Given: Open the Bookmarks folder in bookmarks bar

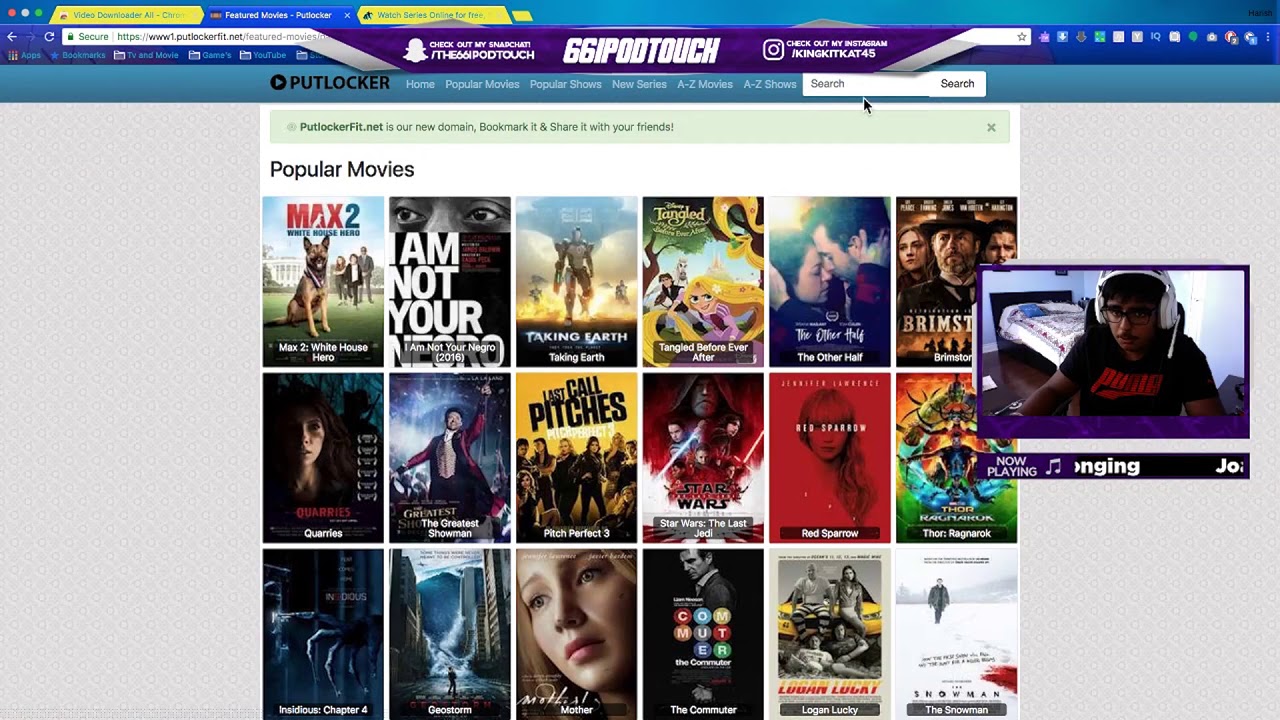Looking at the screenshot, I should pyautogui.click(x=78, y=55).
